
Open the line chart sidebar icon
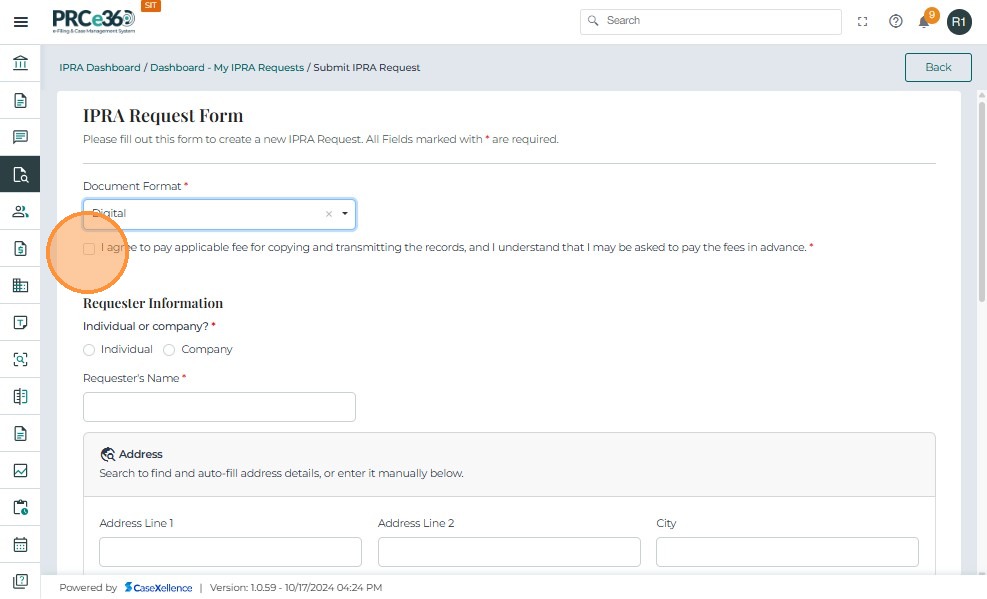[20, 471]
